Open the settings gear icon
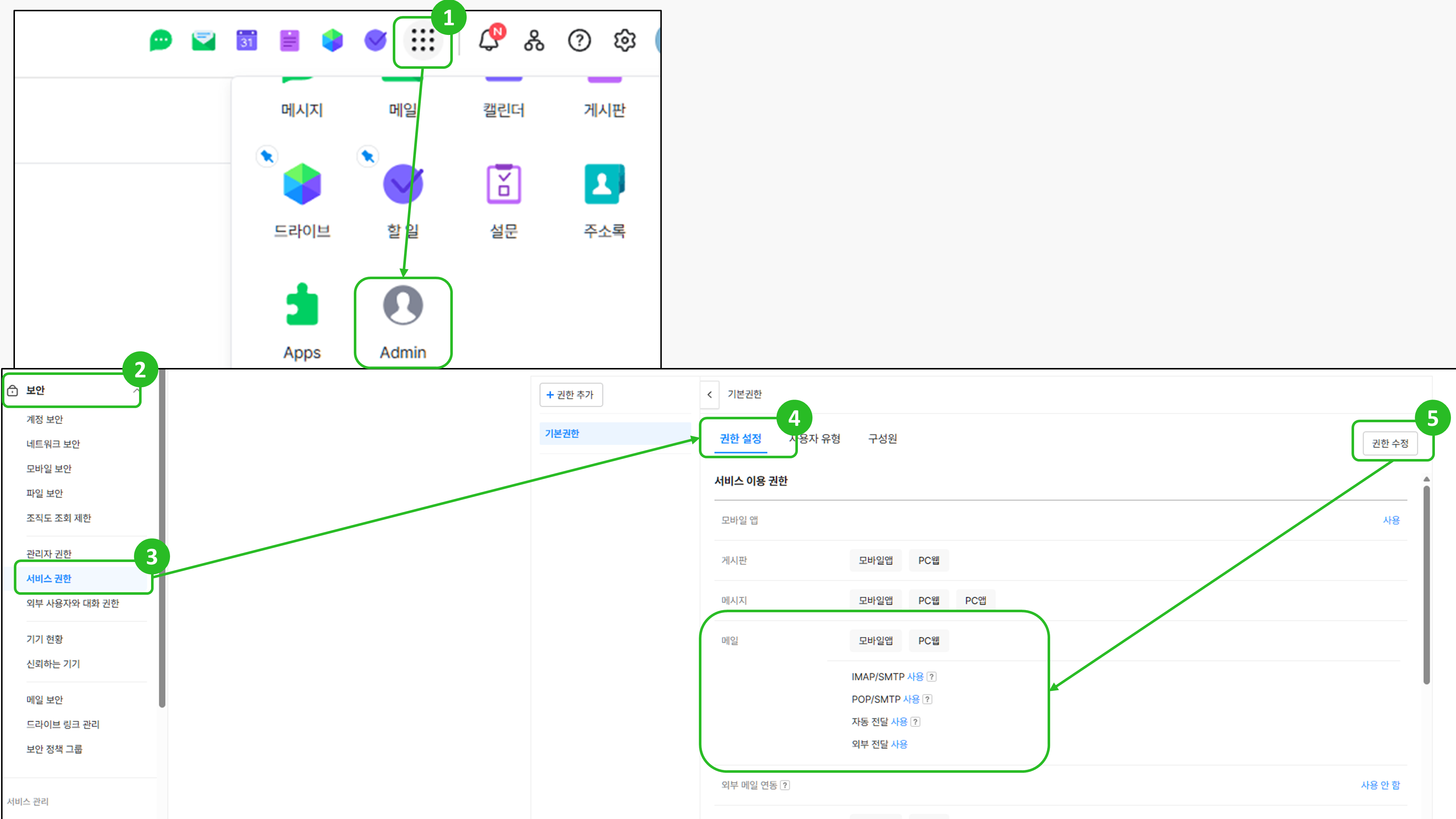 (x=625, y=41)
